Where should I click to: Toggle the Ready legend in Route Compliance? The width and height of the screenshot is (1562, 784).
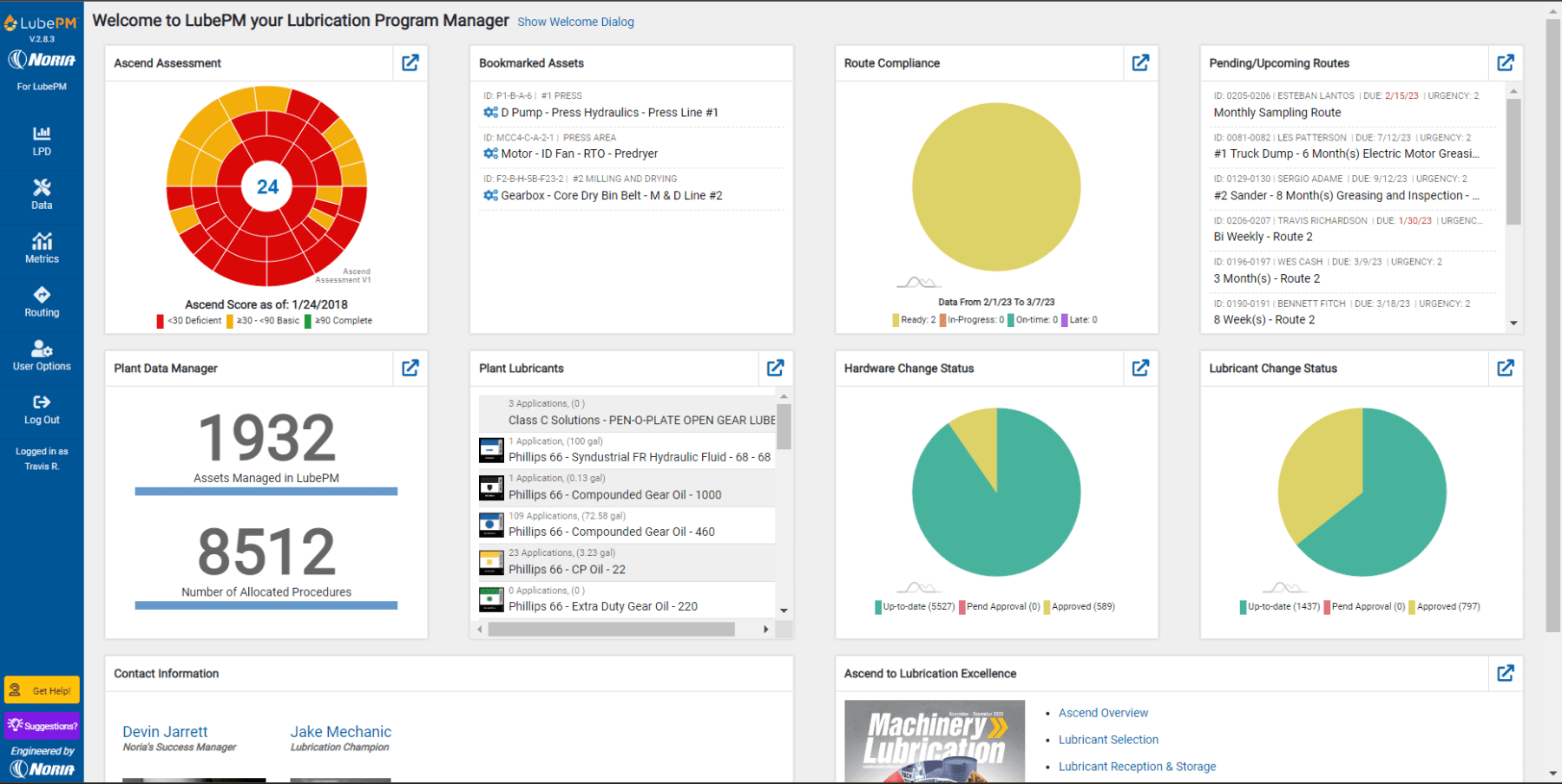tap(914, 320)
